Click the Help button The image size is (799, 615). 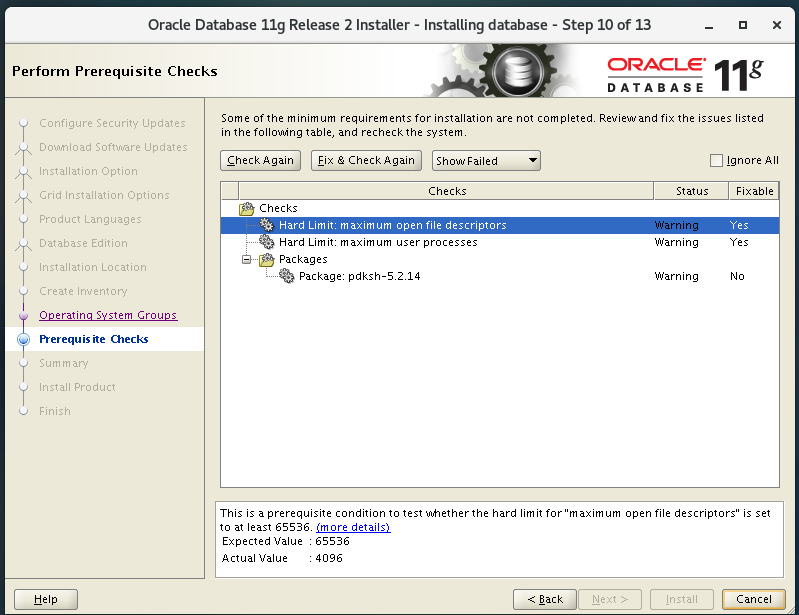[x=46, y=599]
